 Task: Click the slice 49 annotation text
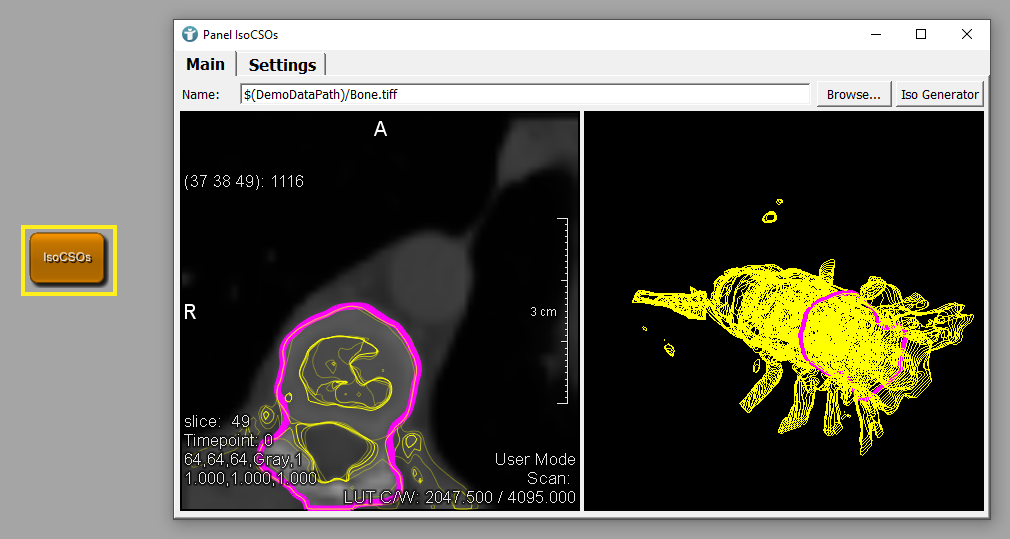pos(217,421)
